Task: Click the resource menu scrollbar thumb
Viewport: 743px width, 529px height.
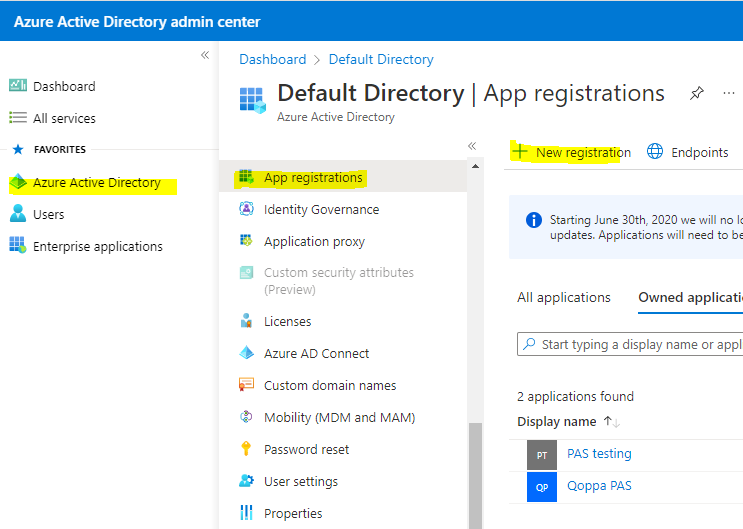Action: click(x=475, y=475)
